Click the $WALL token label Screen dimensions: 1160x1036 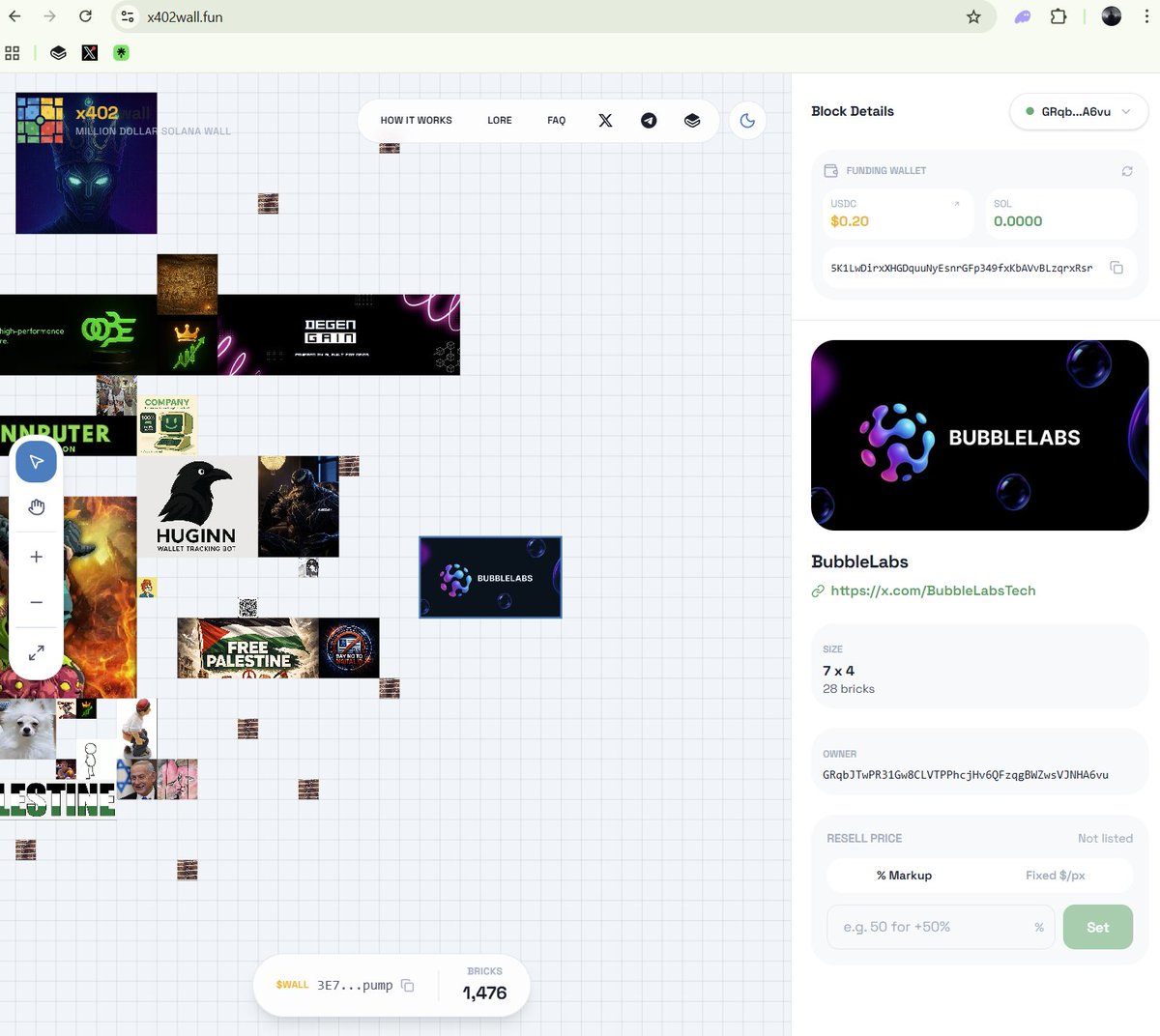pyautogui.click(x=292, y=986)
